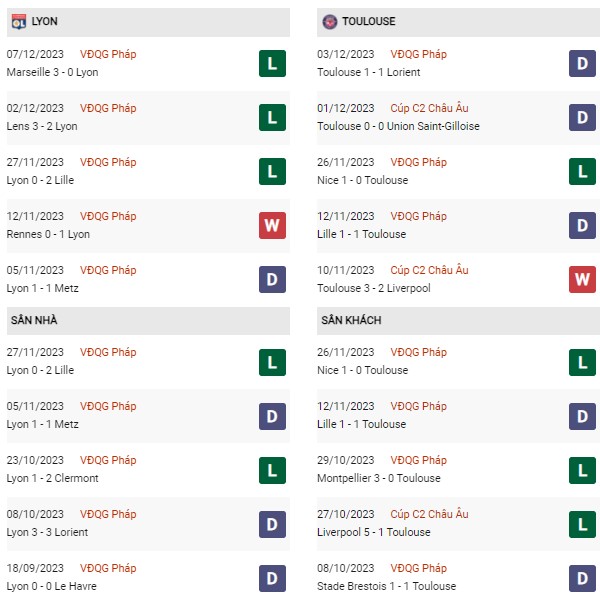Click the L badge for Marseille 3-0 Lyon
The height and width of the screenshot is (599, 600).
(x=272, y=64)
